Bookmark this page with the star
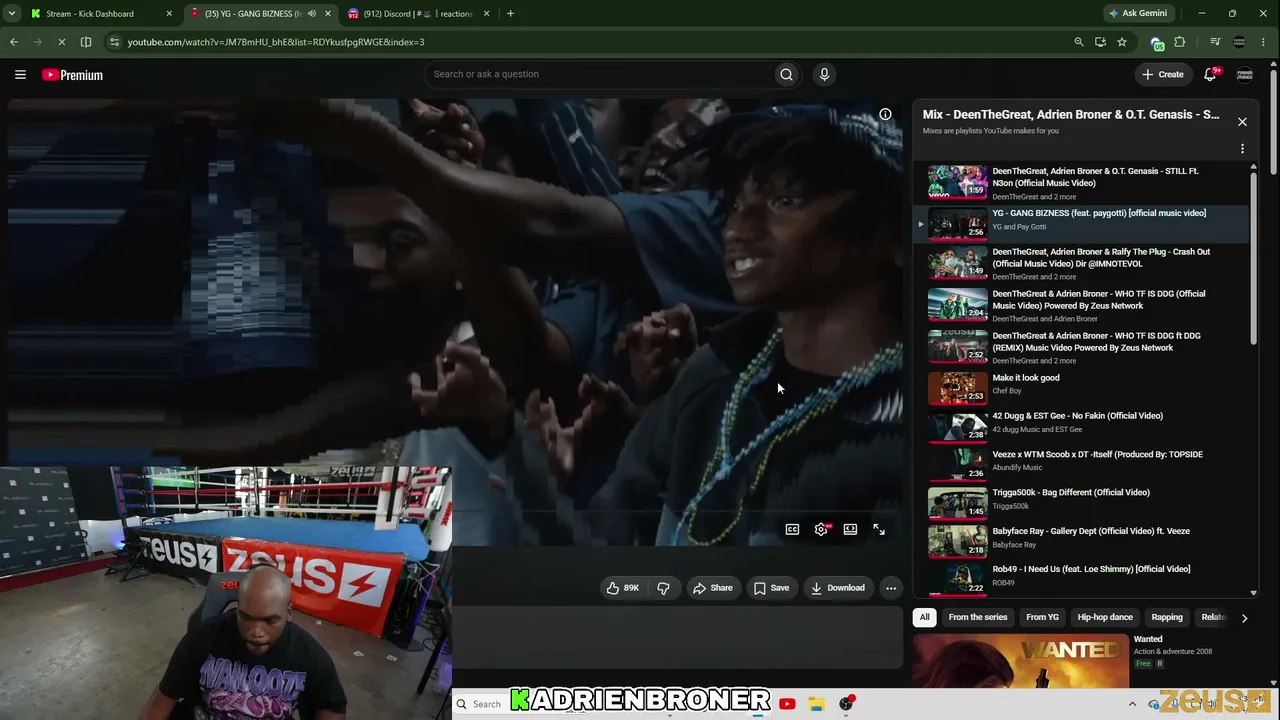The height and width of the screenshot is (720, 1280). [1122, 42]
